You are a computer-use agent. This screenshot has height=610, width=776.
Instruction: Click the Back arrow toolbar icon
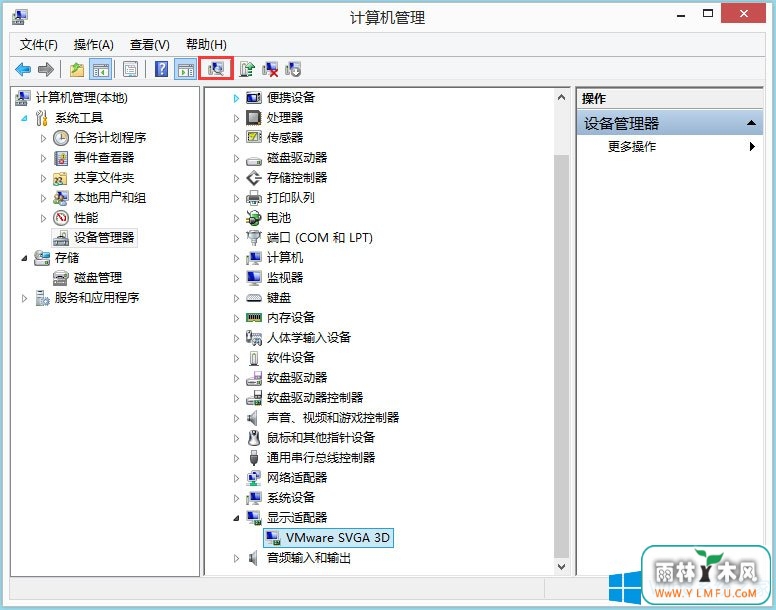coord(23,69)
